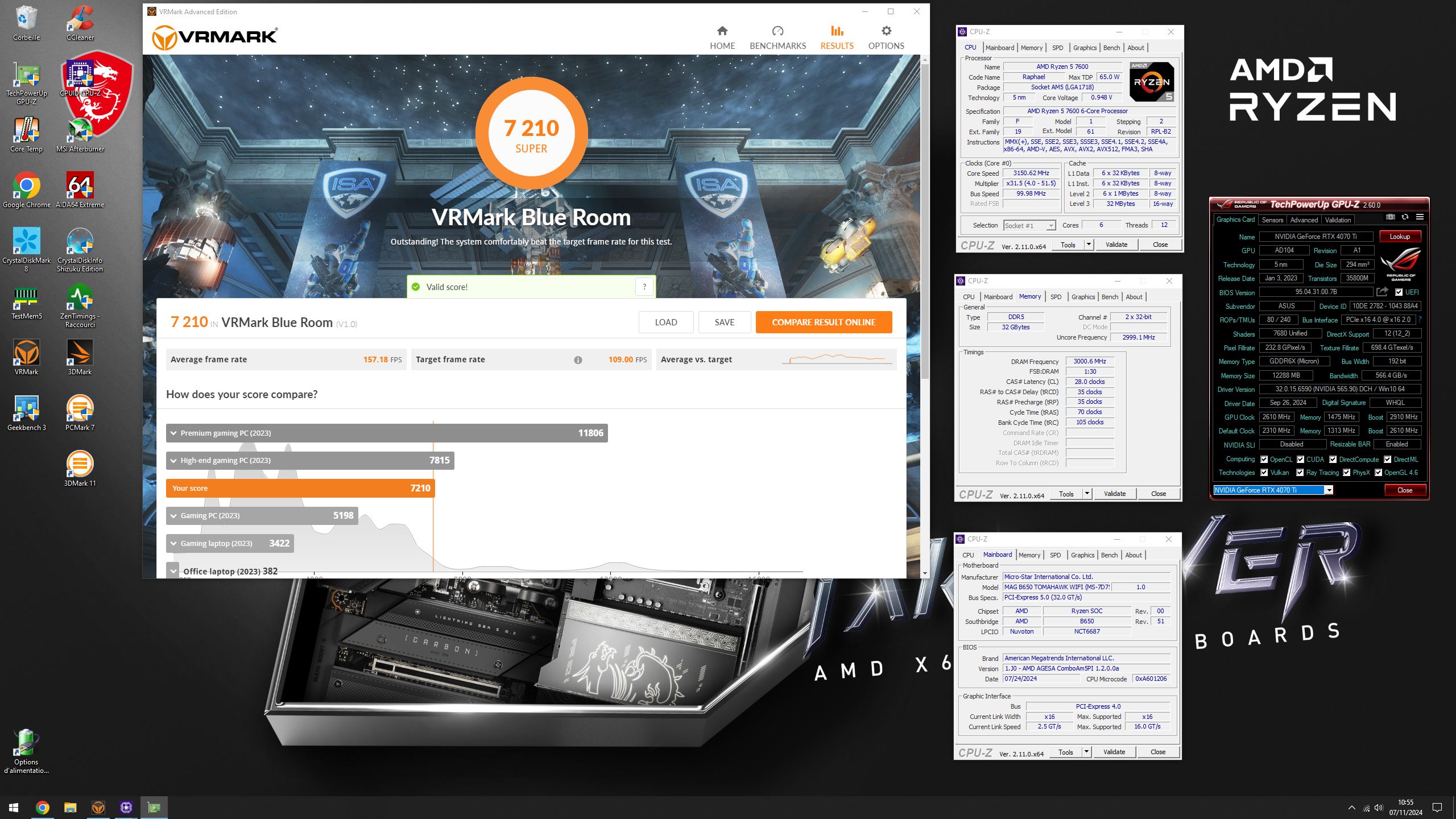Open the GPU-Z hamburger menu icon
This screenshot has height=819, width=1456.
(1420, 217)
